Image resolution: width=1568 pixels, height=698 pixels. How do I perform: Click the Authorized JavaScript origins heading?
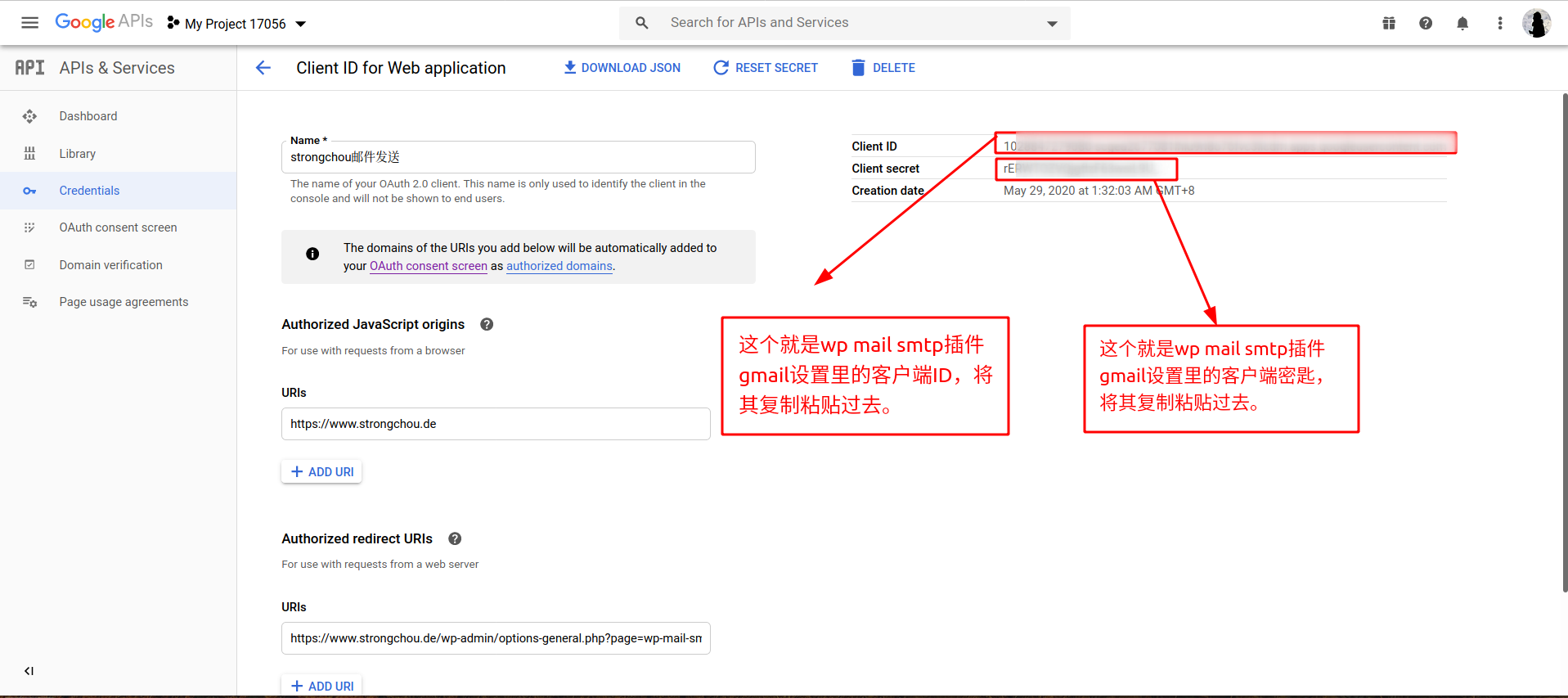click(373, 324)
